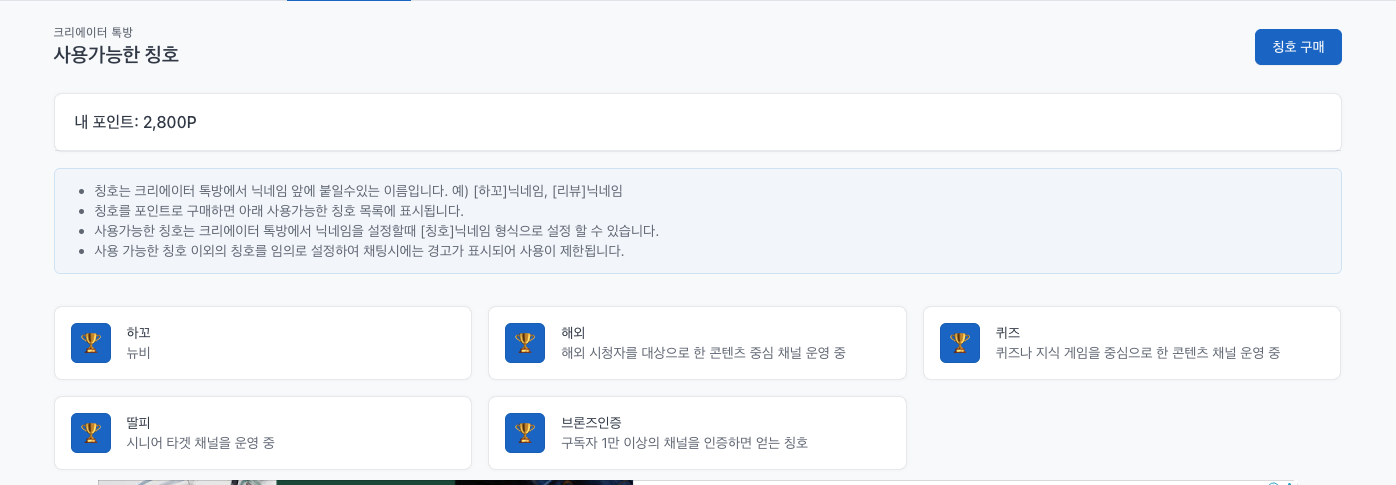This screenshot has height=485, width=1396.
Task: Select the 하꼬 title name
Action: (139, 333)
